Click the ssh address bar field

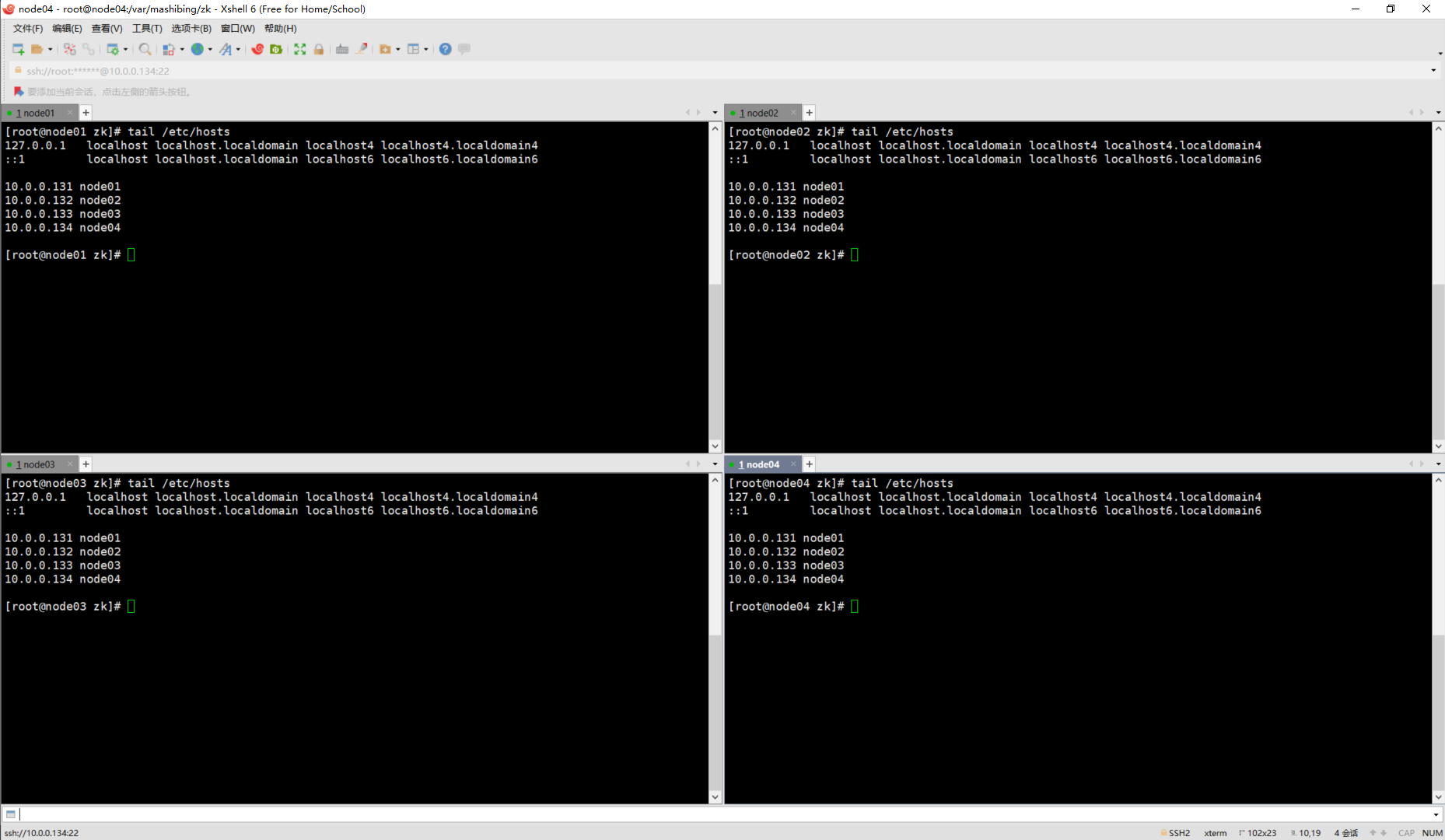723,71
